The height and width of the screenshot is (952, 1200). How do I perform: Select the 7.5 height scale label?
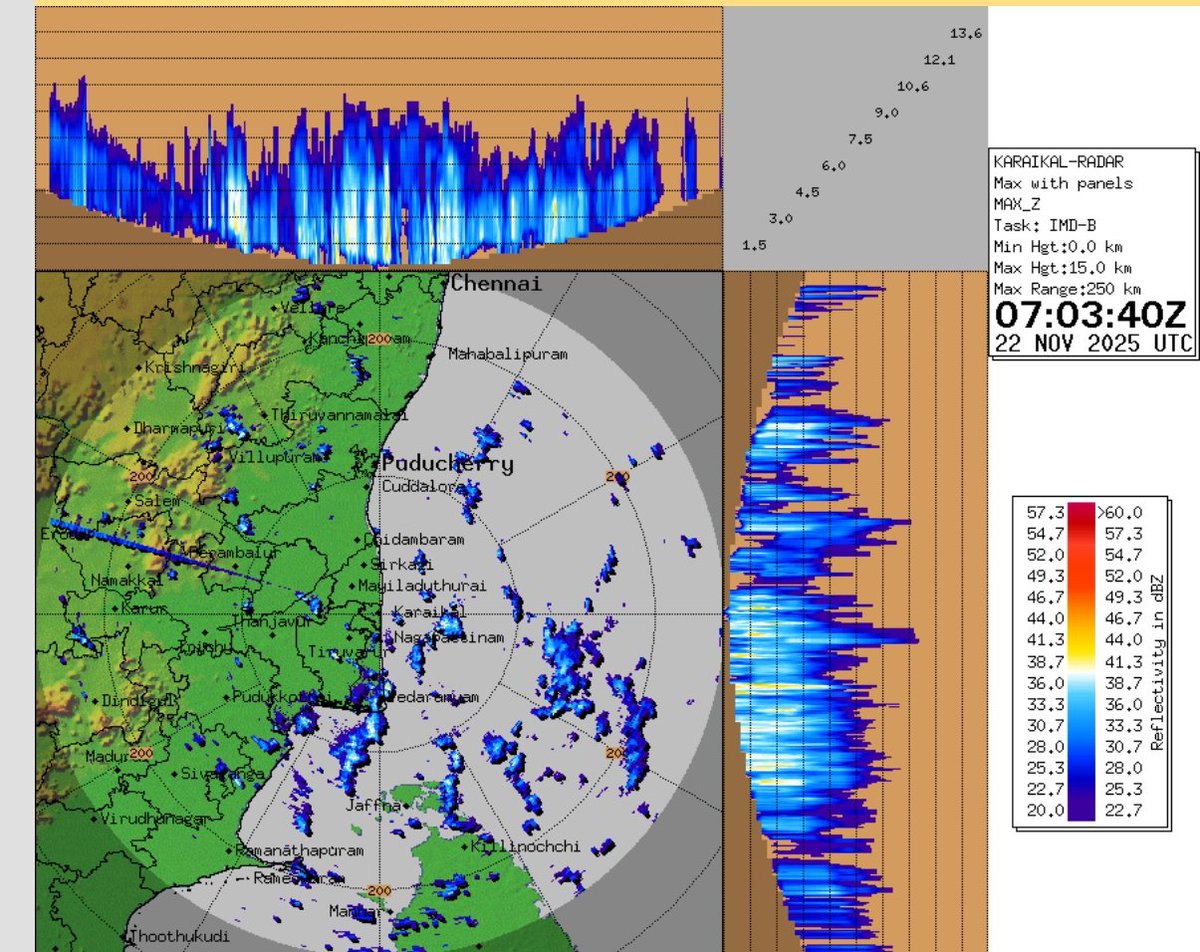tap(860, 139)
